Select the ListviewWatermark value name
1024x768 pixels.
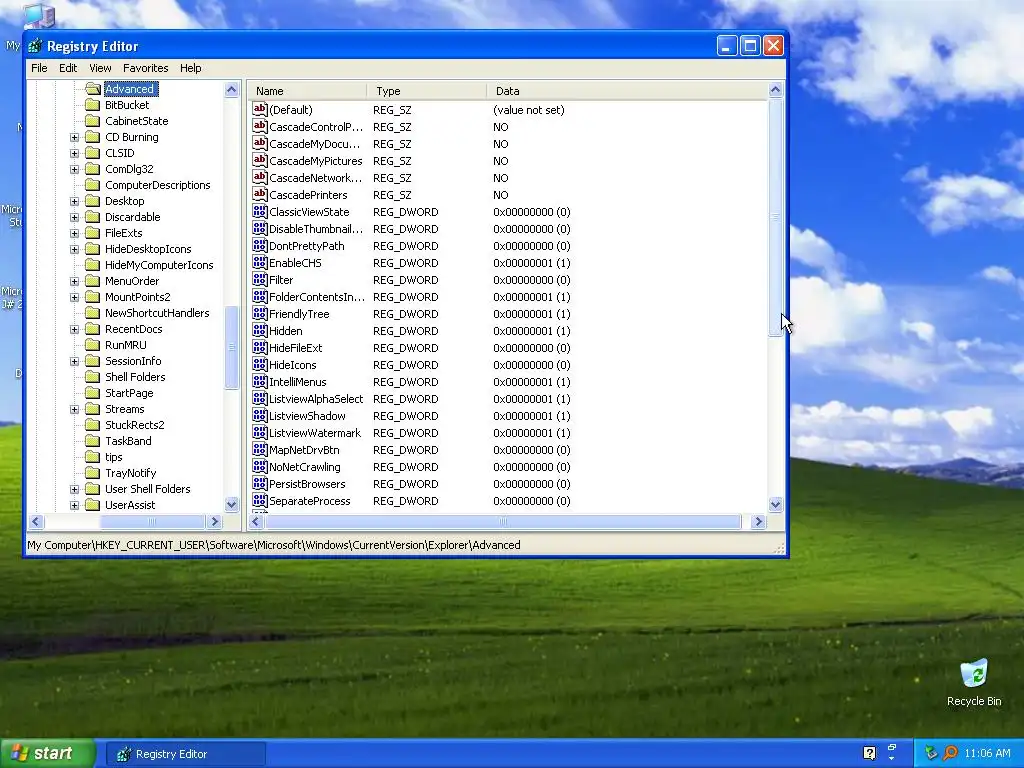[315, 433]
